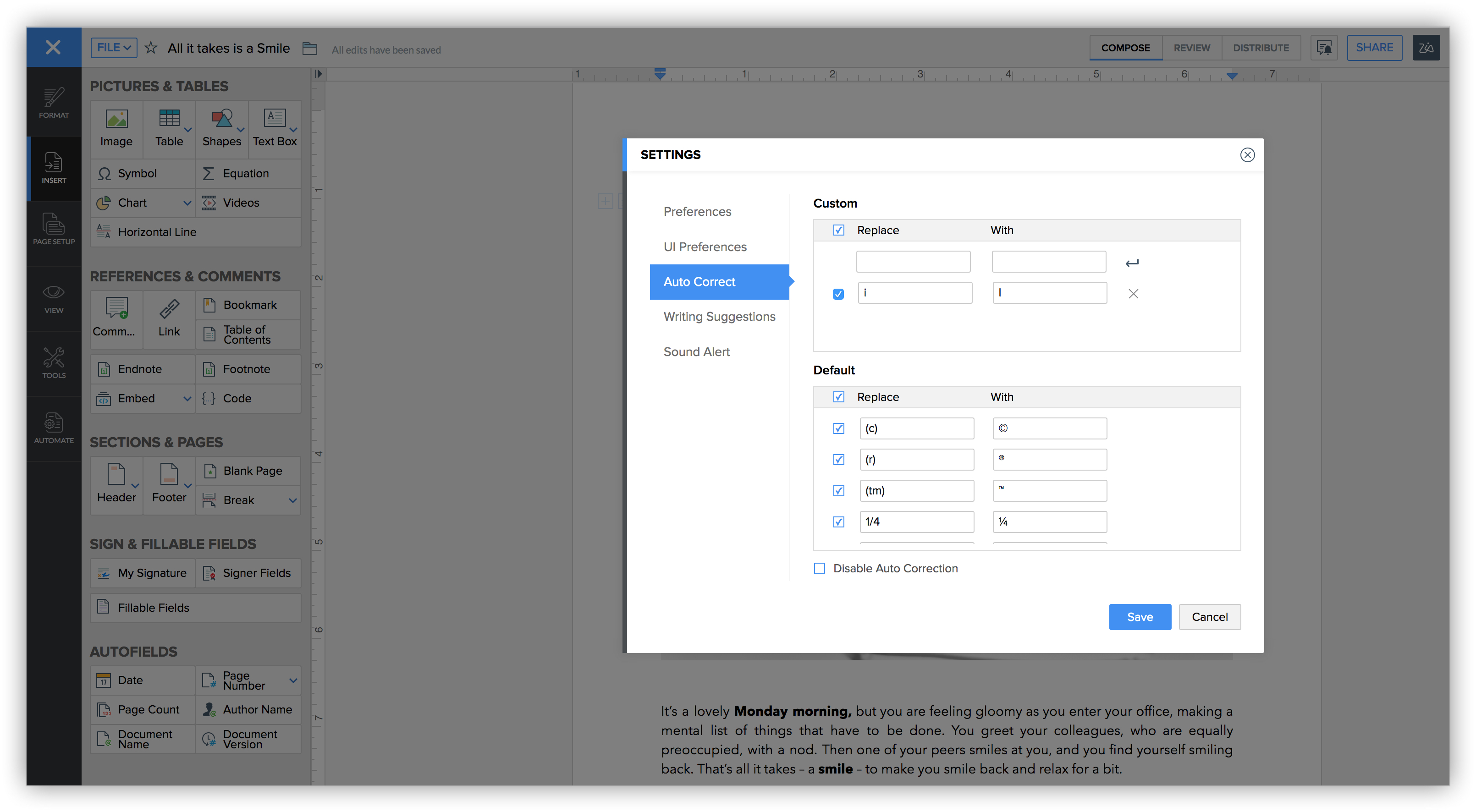Click the Page Setup sidebar icon
Image resolution: width=1476 pixels, height=812 pixels.
pyautogui.click(x=54, y=229)
